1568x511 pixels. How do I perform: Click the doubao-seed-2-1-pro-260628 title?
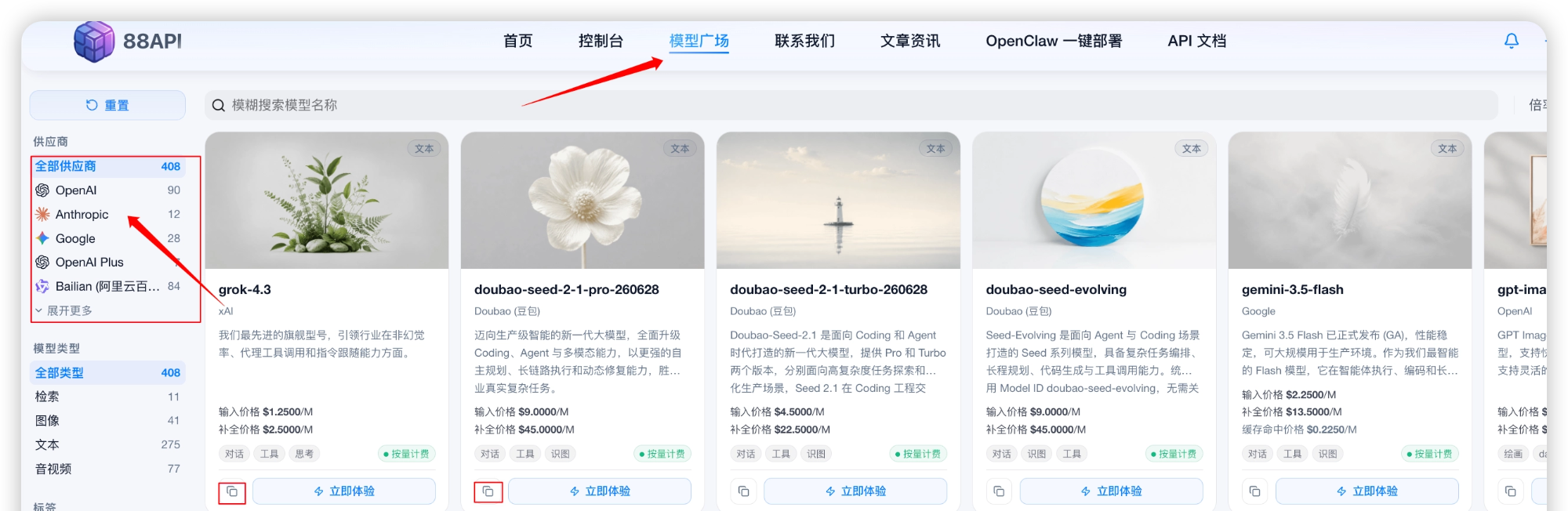click(567, 290)
